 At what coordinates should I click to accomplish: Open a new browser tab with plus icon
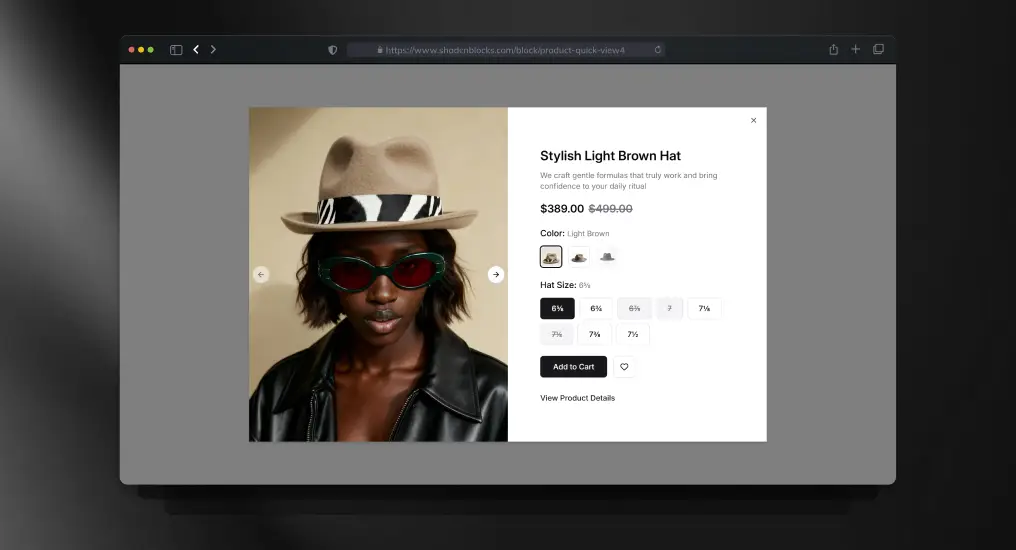point(855,49)
